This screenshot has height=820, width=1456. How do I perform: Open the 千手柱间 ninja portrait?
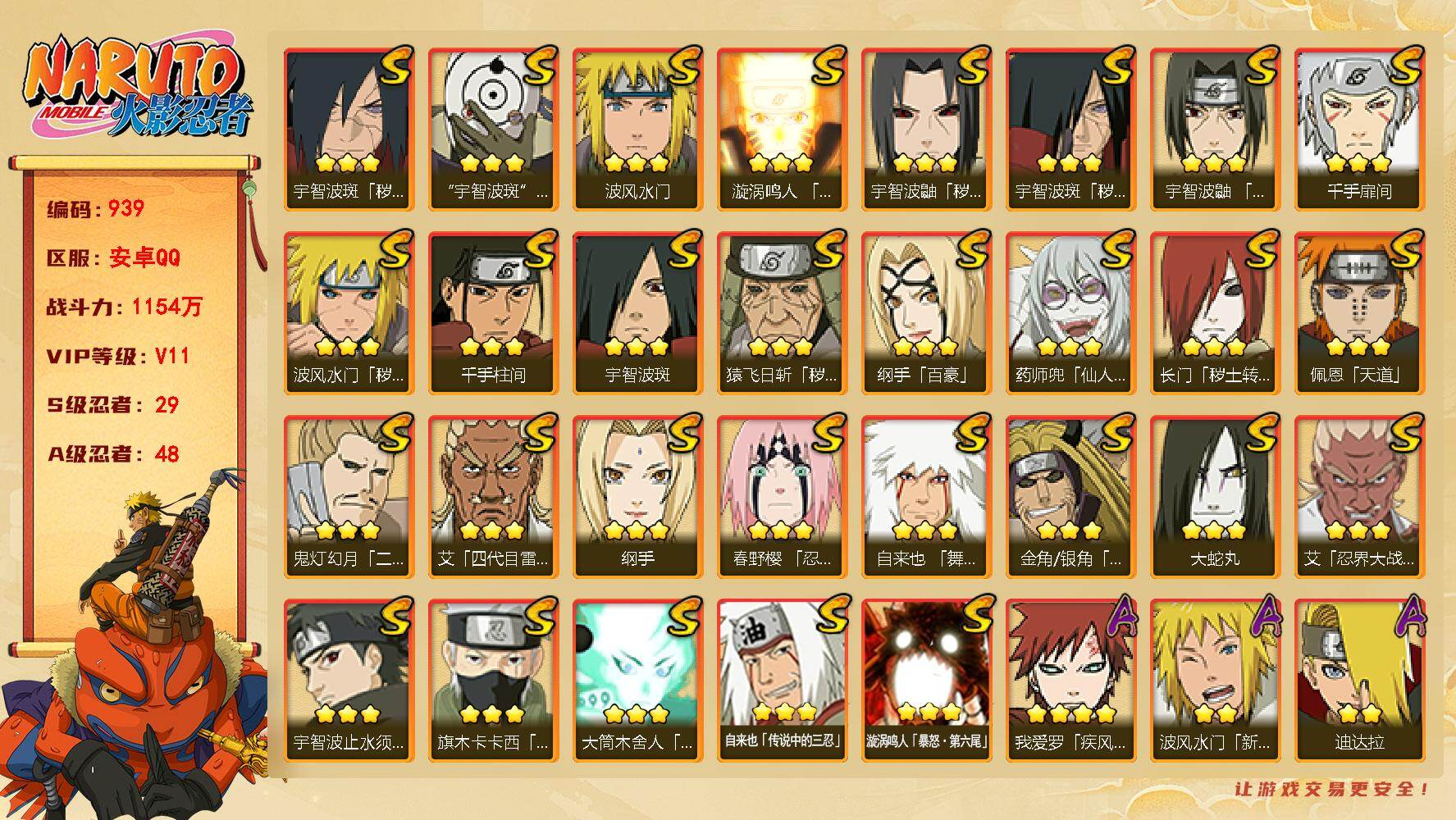(493, 313)
